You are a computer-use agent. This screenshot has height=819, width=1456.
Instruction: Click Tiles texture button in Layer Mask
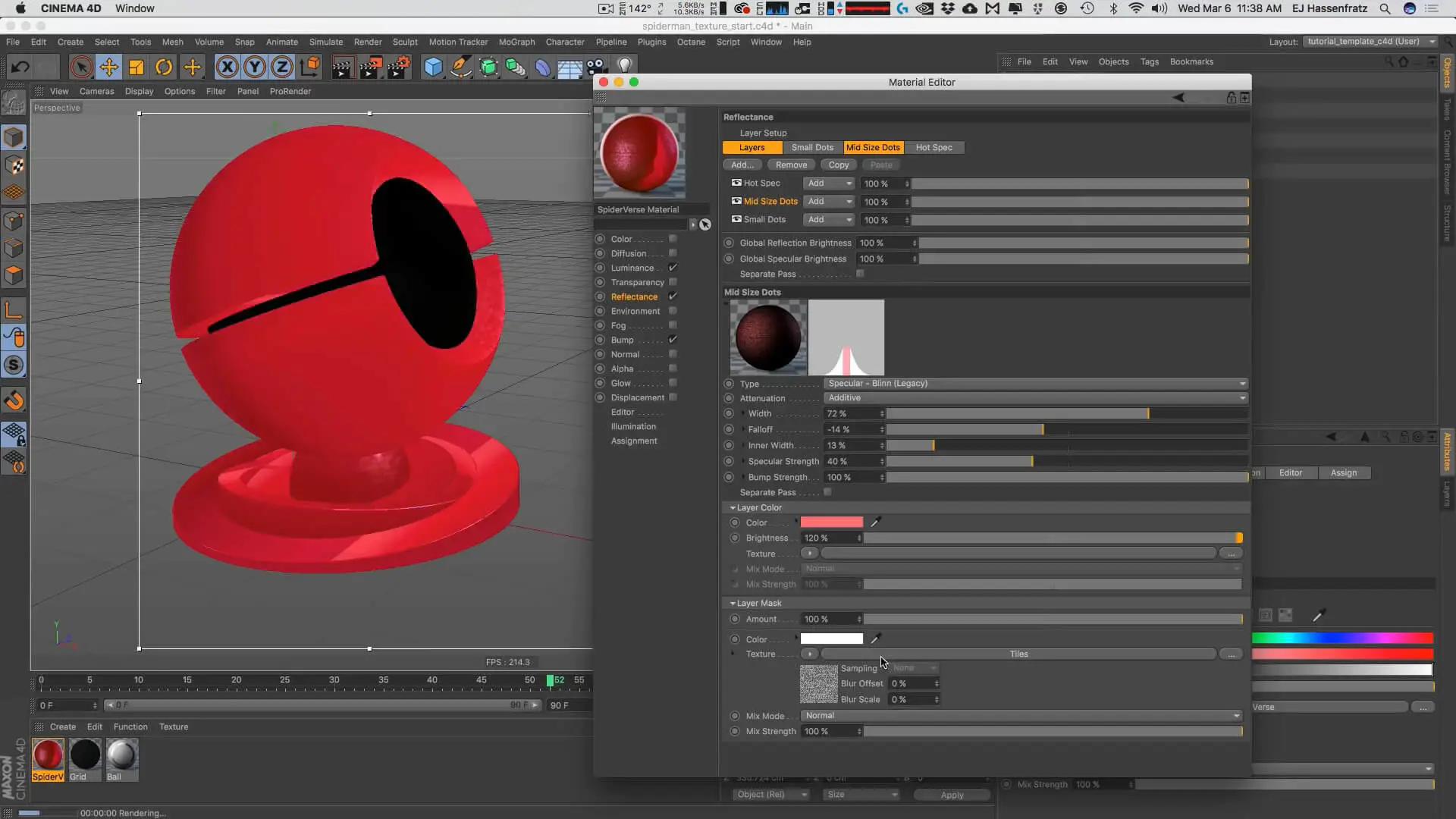(1018, 654)
